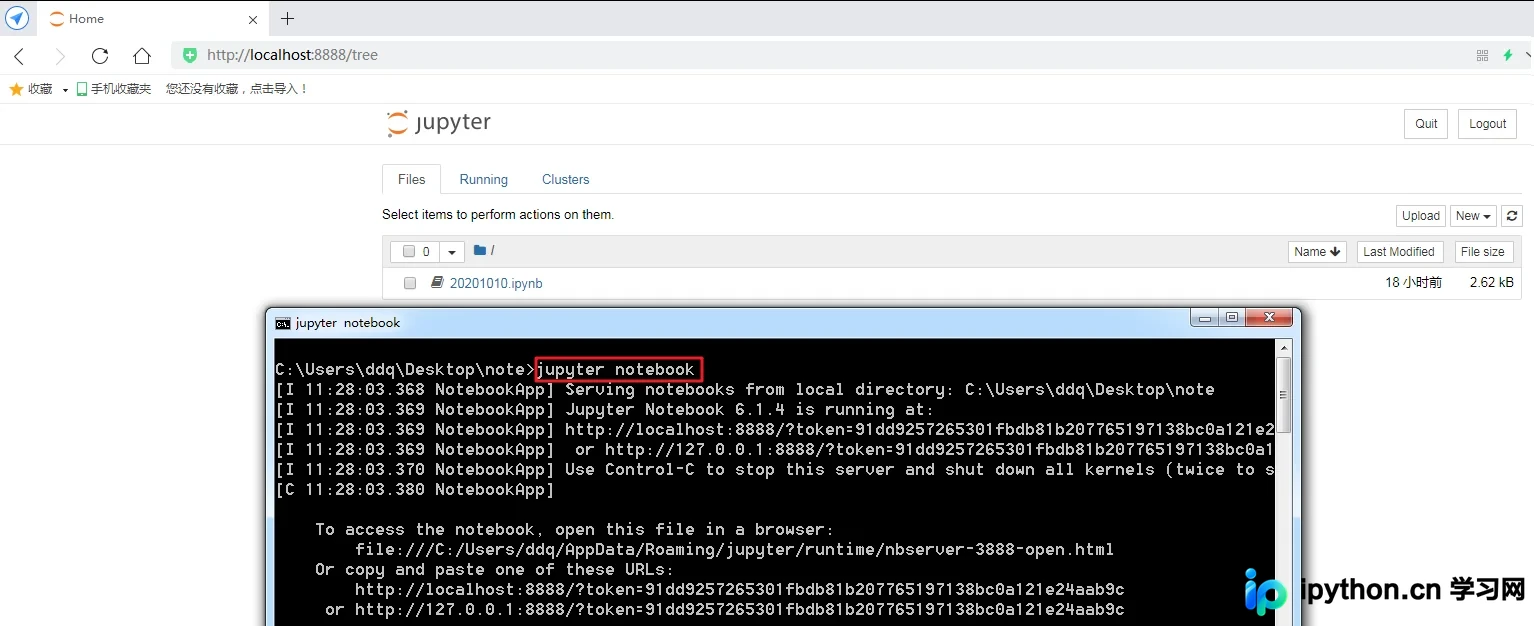Screen dimensions: 1534x626
Task: Click the 'Serving notebooks from local directory' line
Action: pos(745,390)
